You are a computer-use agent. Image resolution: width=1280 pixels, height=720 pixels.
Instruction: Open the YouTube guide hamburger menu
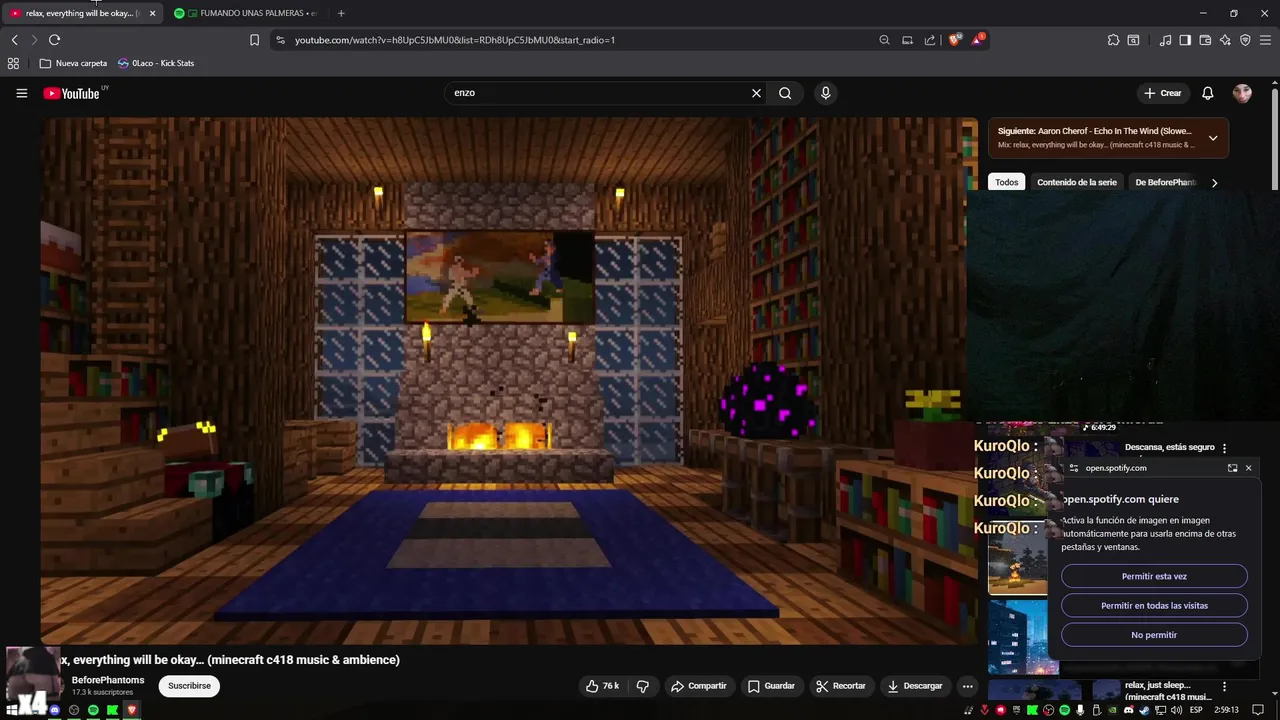(21, 93)
